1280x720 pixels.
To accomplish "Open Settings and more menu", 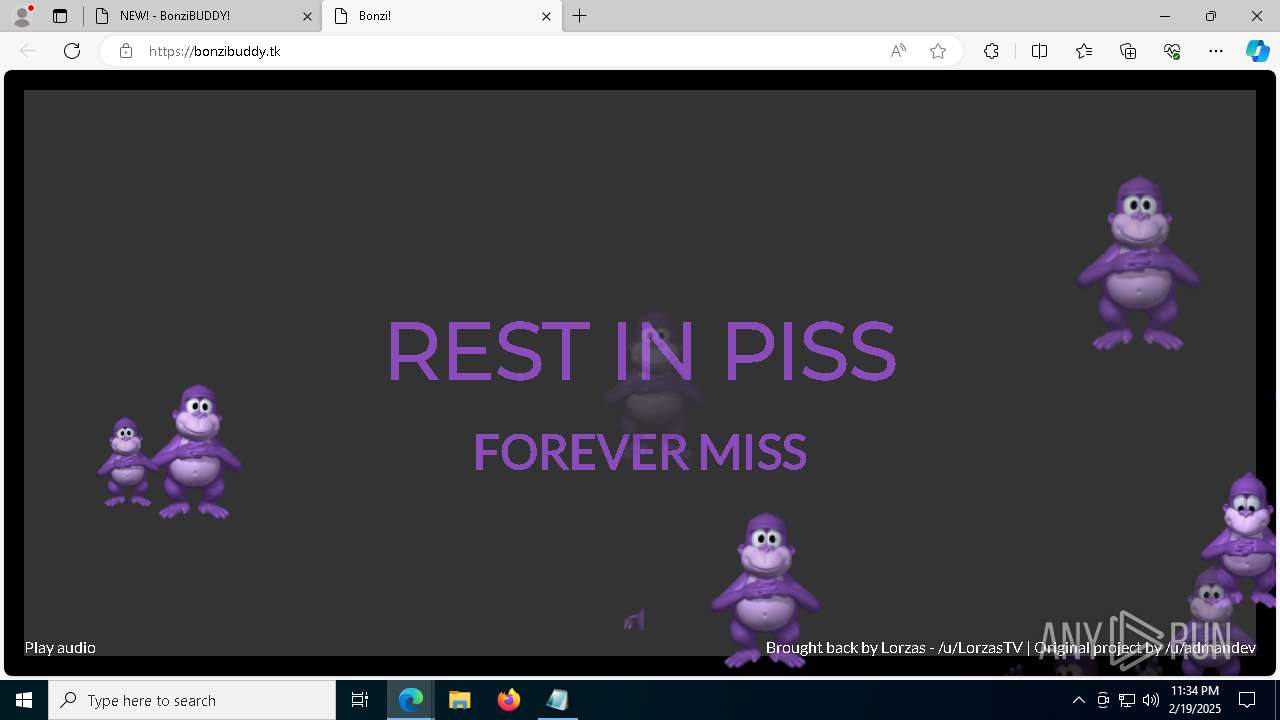I will 1216,51.
